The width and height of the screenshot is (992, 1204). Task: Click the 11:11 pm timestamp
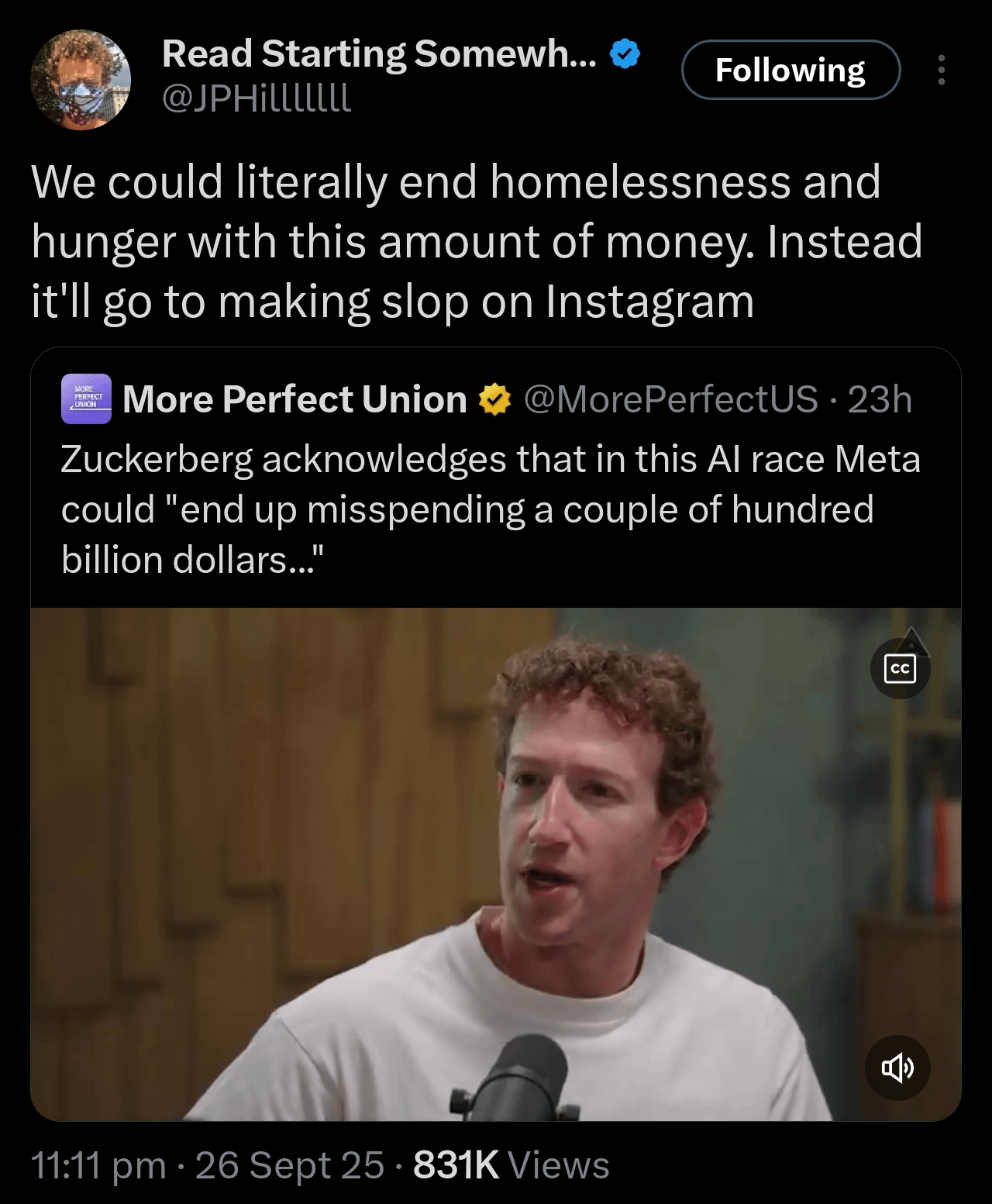click(98, 1165)
